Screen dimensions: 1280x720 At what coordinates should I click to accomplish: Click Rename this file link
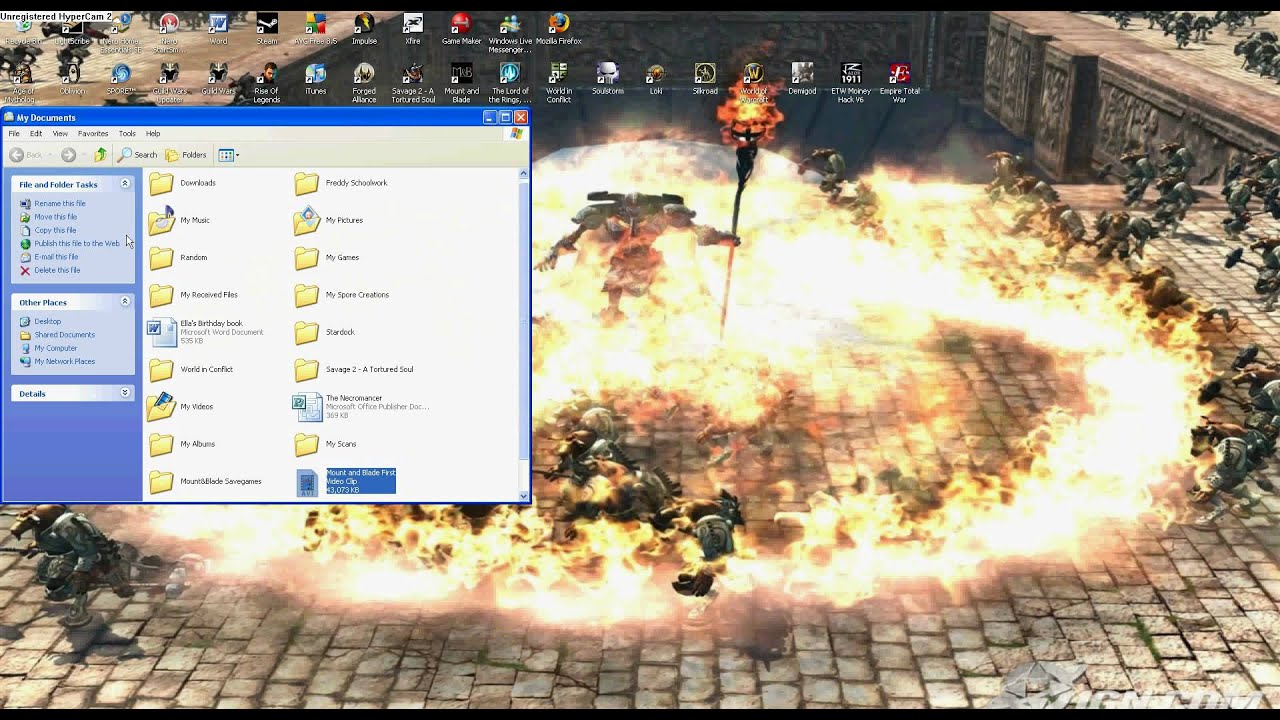(x=60, y=203)
